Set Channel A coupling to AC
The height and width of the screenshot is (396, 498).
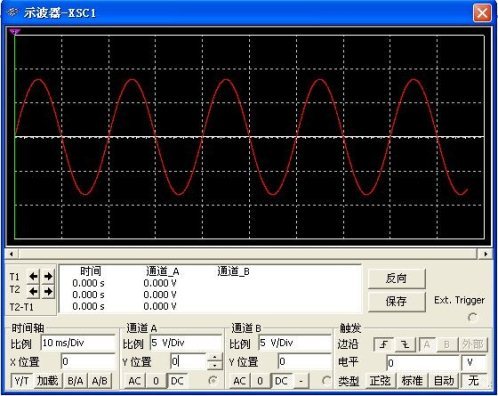tap(134, 381)
